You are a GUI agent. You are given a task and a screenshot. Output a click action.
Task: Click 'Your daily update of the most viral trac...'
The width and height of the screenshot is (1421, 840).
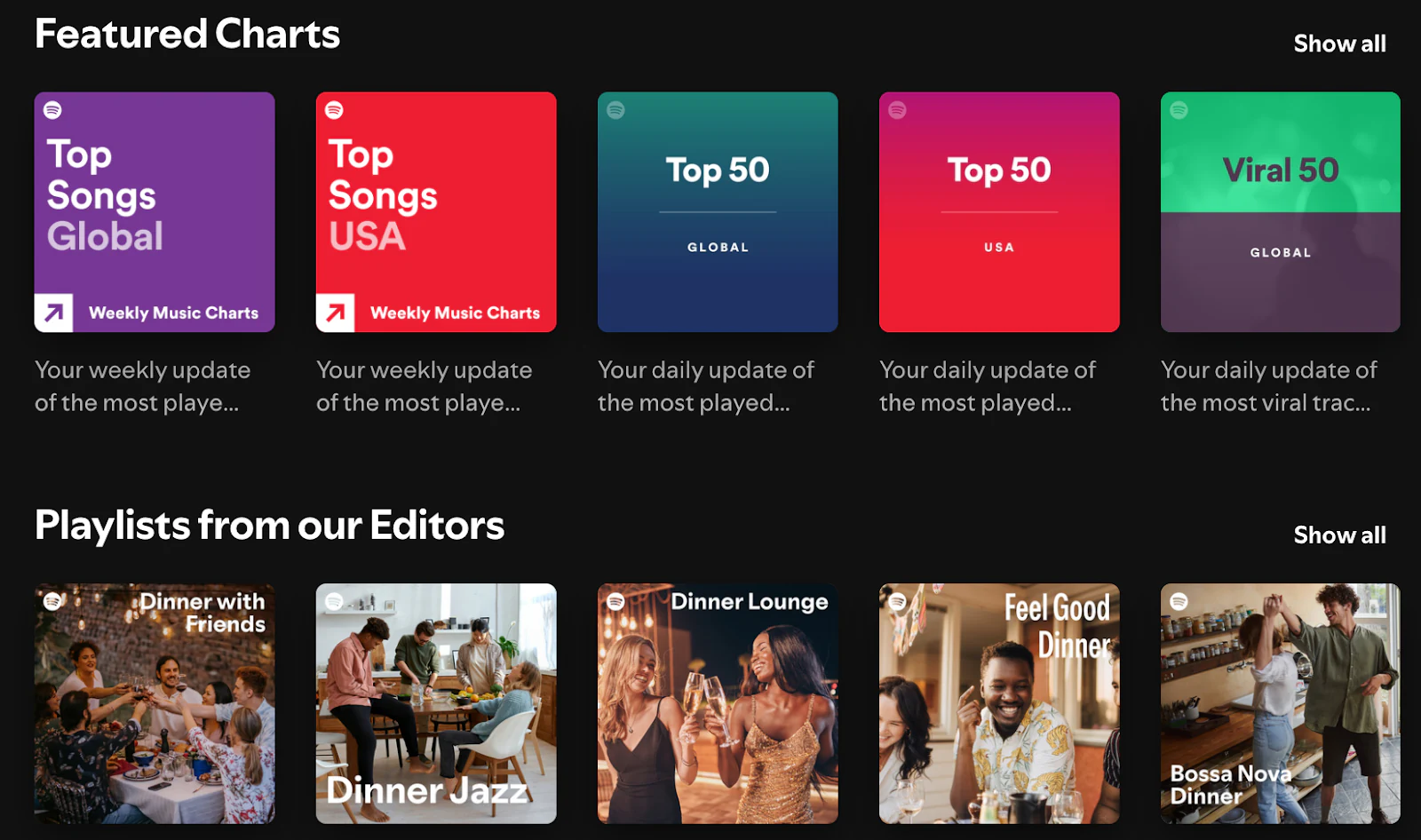[x=1269, y=386]
